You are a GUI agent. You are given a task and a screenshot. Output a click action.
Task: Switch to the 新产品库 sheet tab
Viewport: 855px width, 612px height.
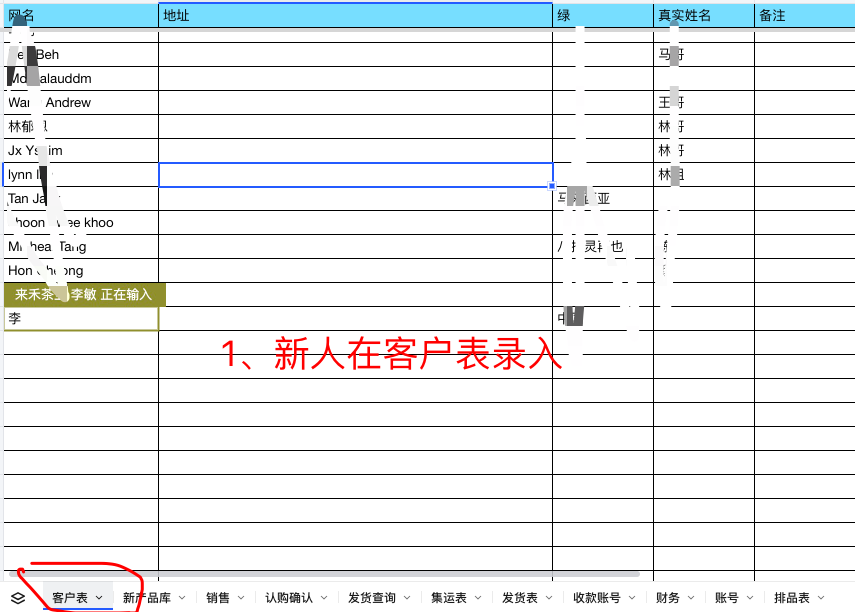click(146, 598)
